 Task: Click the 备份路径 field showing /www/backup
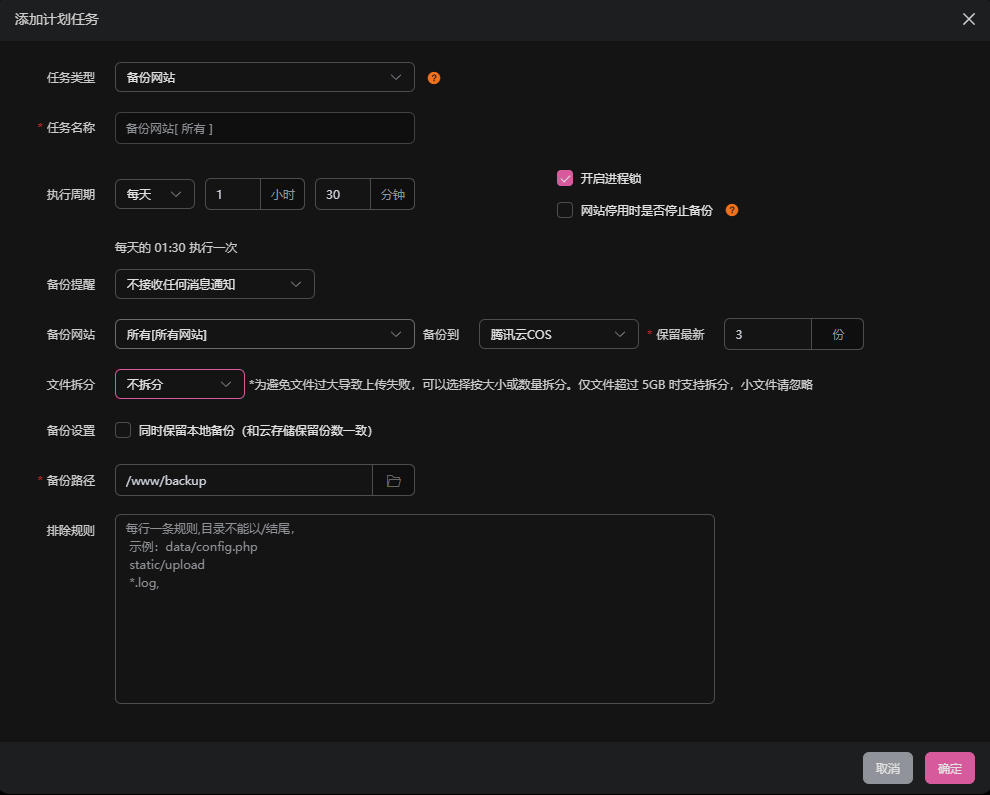pos(245,480)
